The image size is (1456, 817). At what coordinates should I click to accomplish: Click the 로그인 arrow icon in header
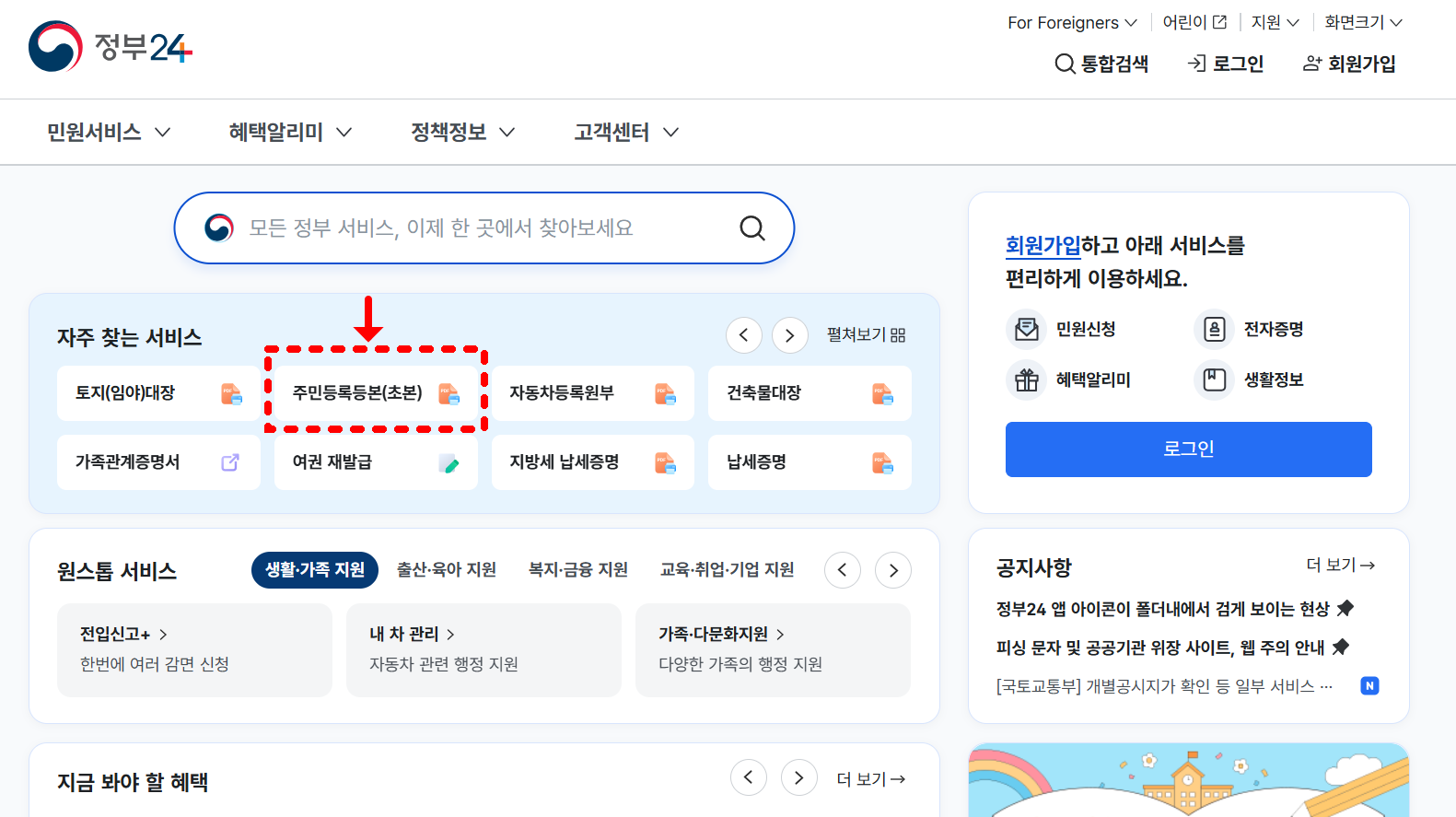[1196, 64]
